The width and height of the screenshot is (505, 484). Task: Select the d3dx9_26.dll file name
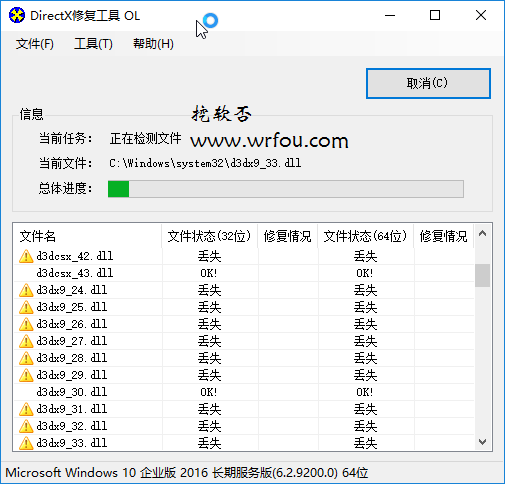click(72, 324)
